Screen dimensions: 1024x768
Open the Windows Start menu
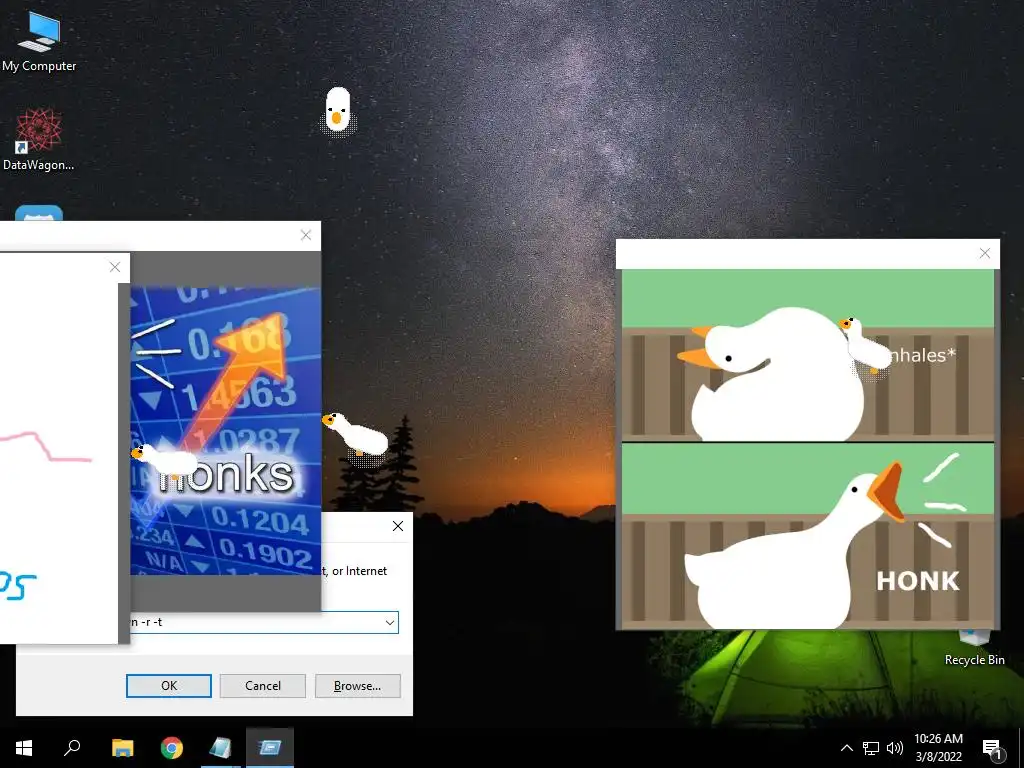coord(24,748)
